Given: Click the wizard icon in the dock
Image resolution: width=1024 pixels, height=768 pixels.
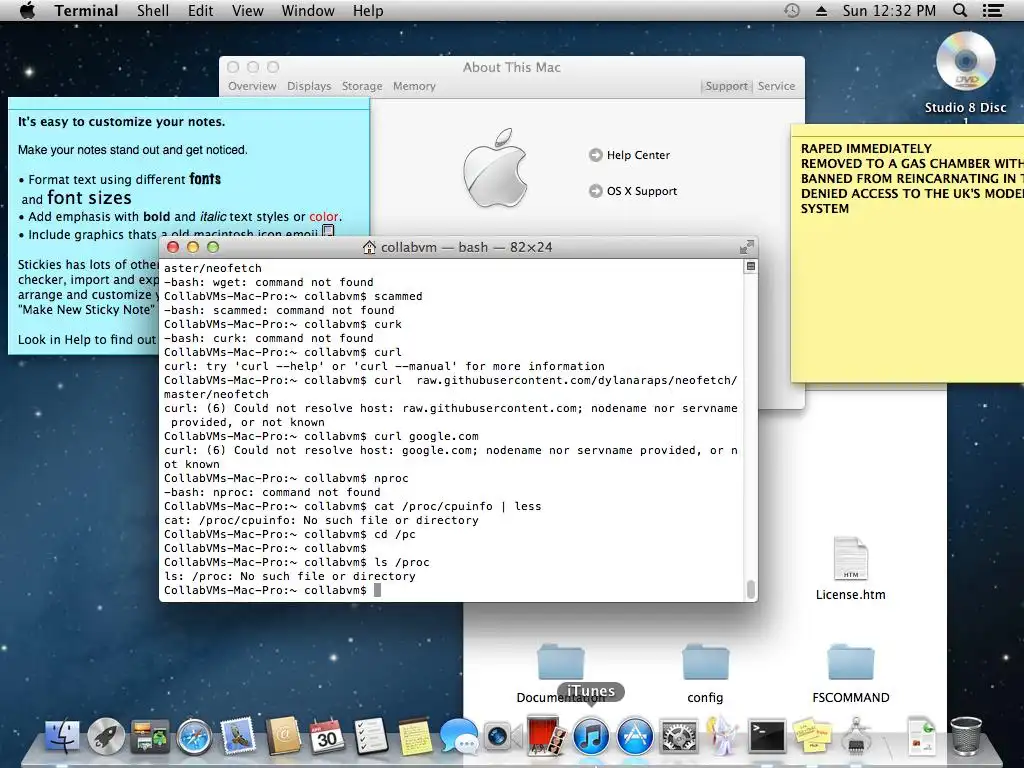Looking at the screenshot, I should pyautogui.click(x=723, y=736).
